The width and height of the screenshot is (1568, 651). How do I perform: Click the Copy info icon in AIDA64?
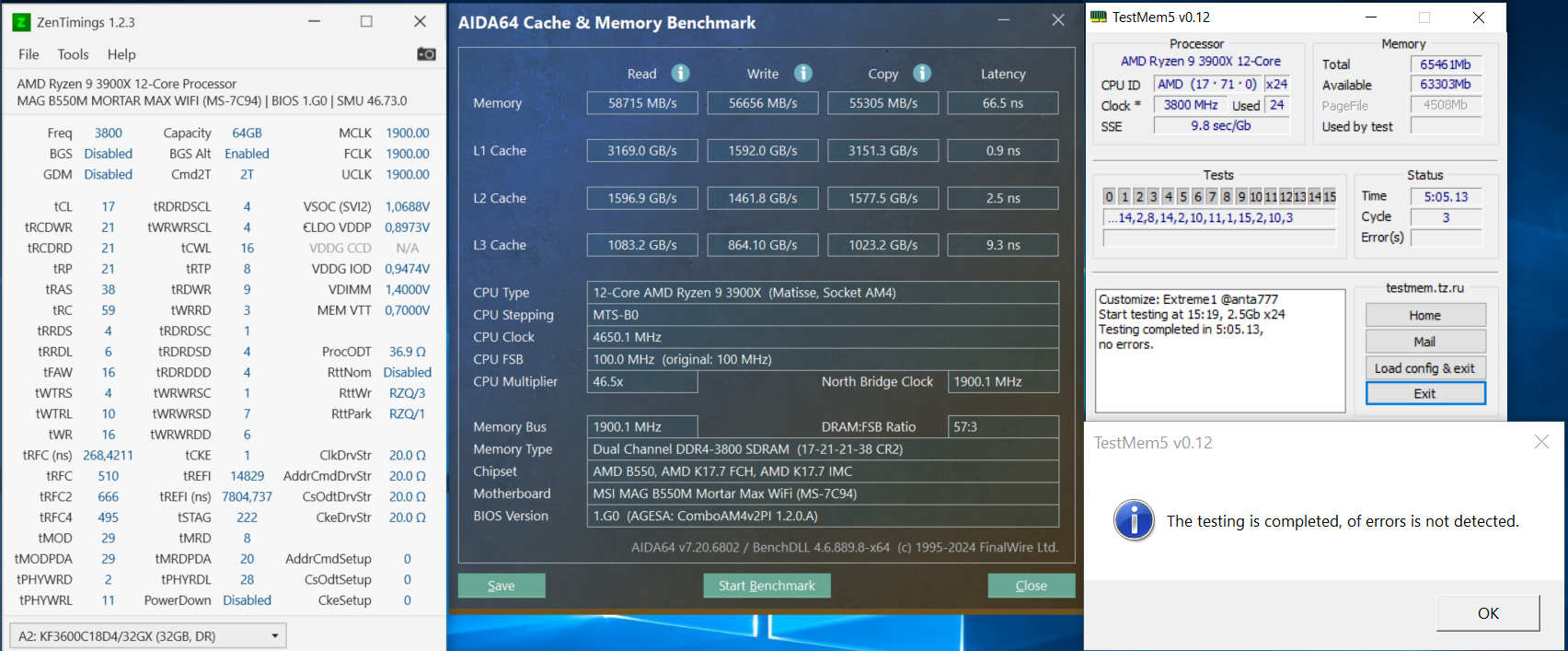coord(922,73)
